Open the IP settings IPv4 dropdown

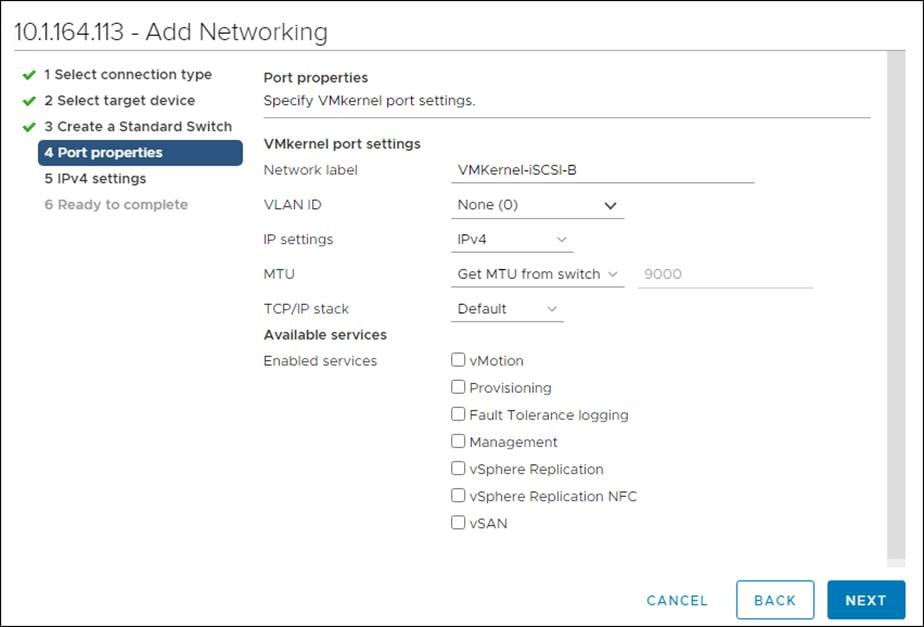click(x=512, y=240)
